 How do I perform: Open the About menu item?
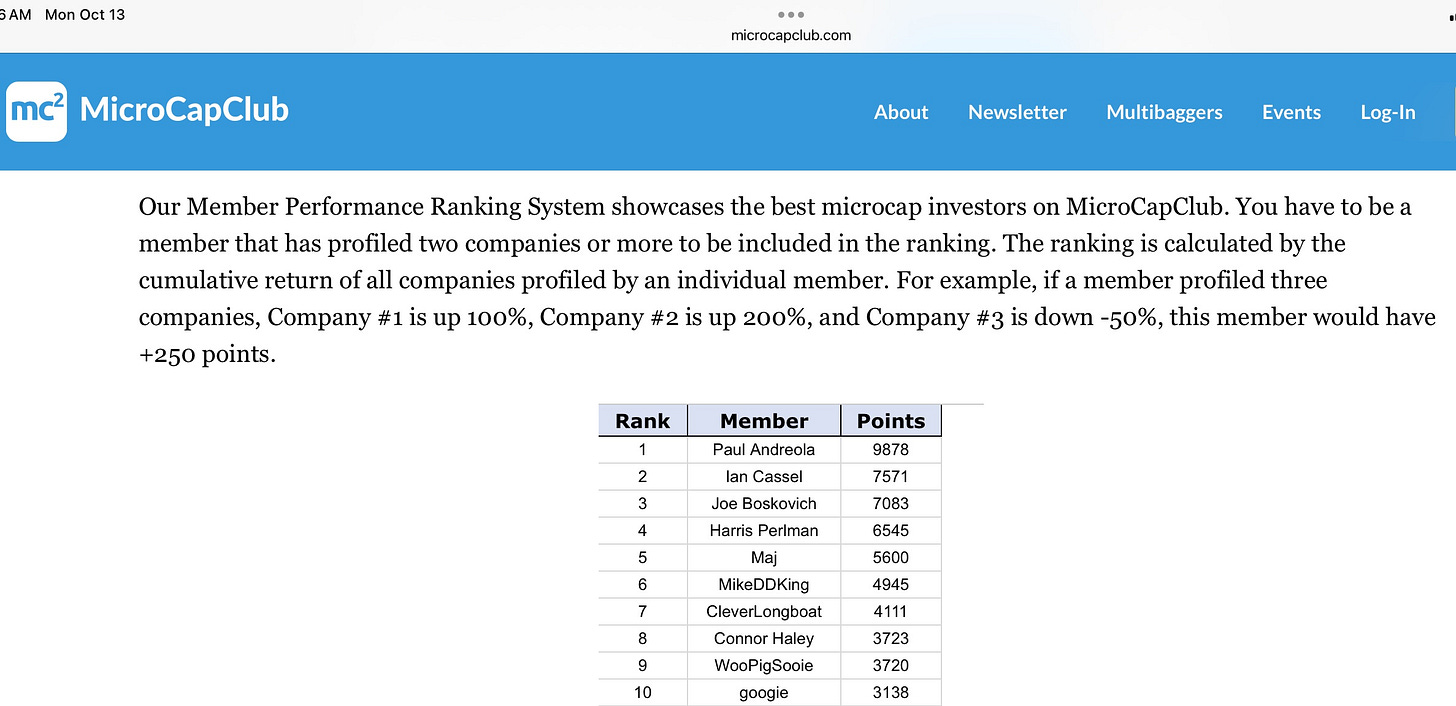tap(901, 112)
